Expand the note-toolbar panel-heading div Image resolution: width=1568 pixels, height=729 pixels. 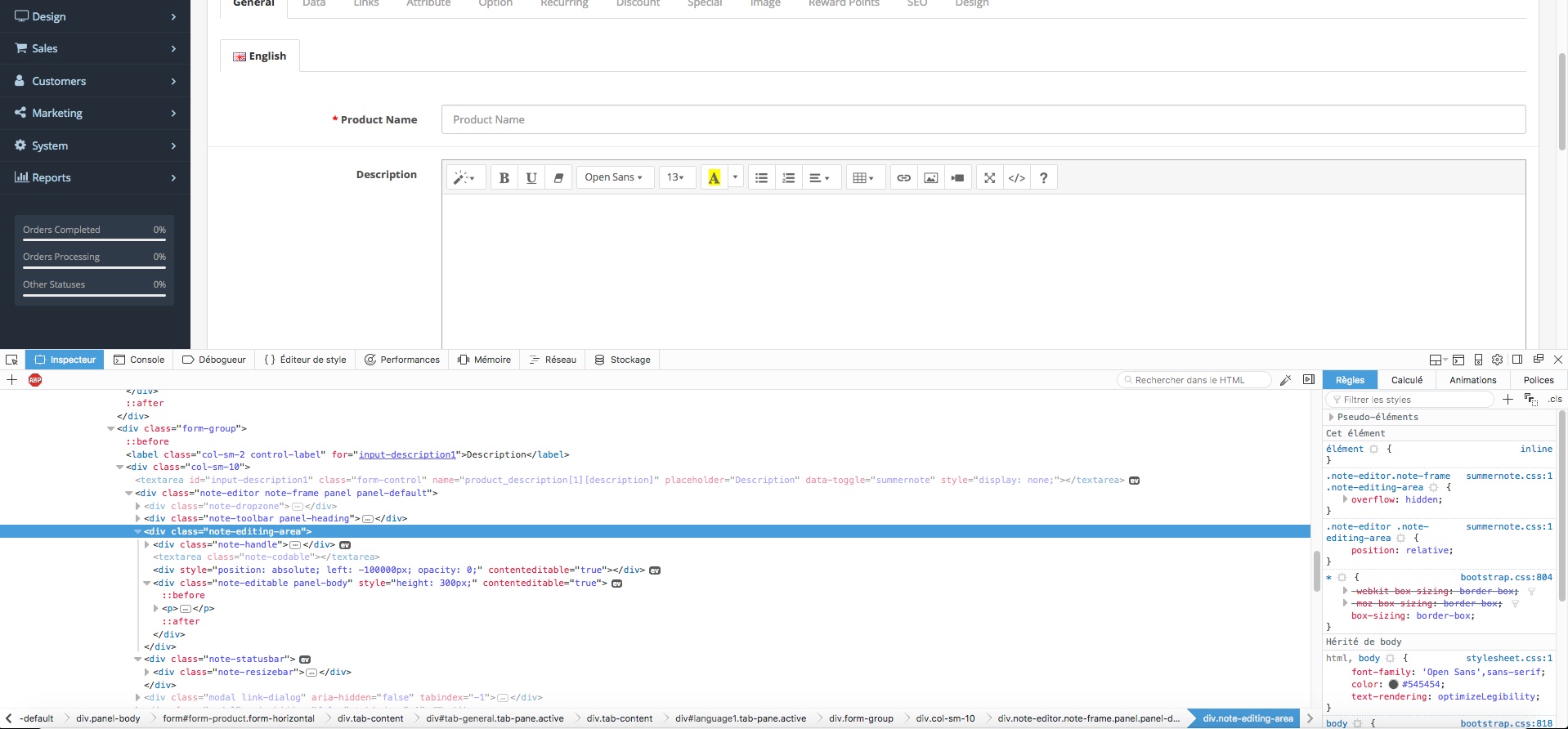click(138, 518)
